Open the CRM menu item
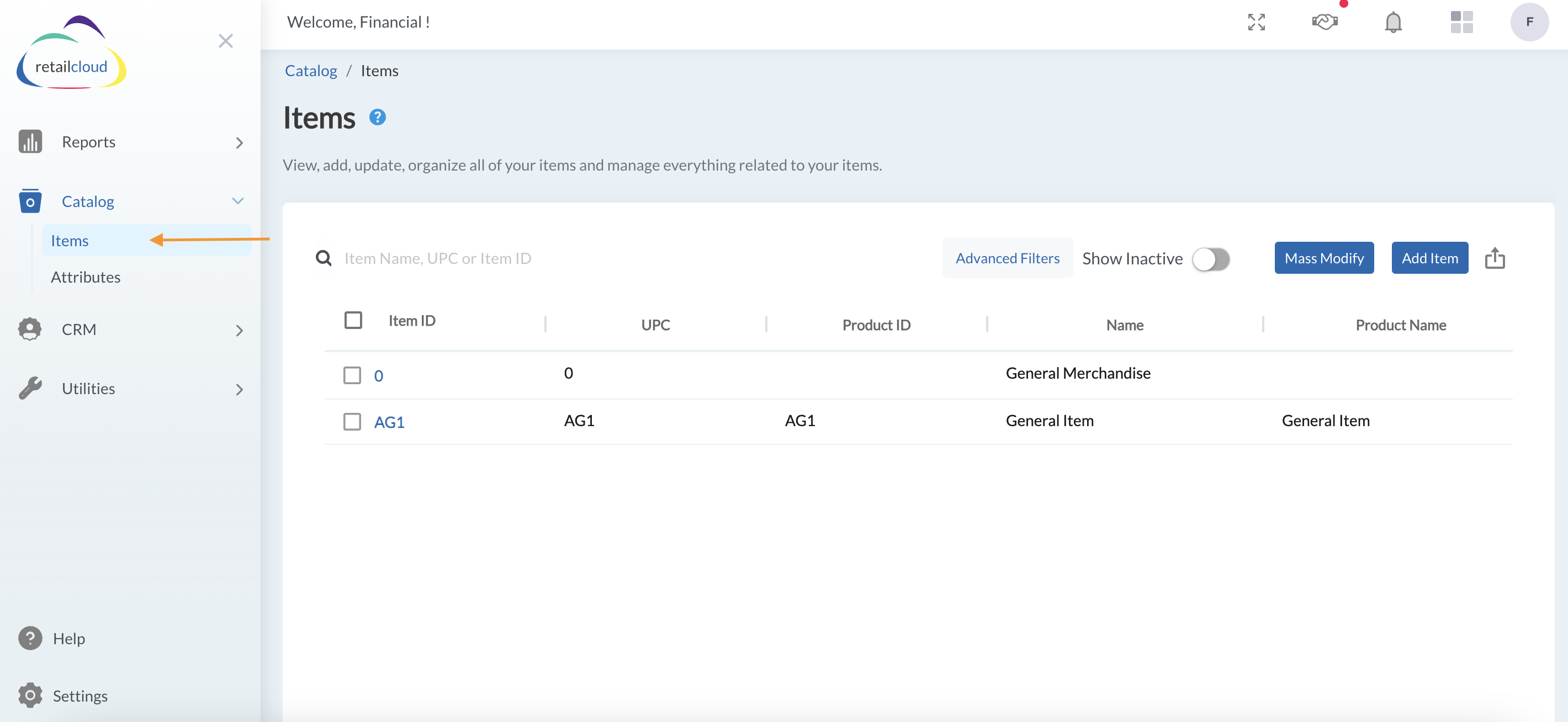 tap(78, 330)
